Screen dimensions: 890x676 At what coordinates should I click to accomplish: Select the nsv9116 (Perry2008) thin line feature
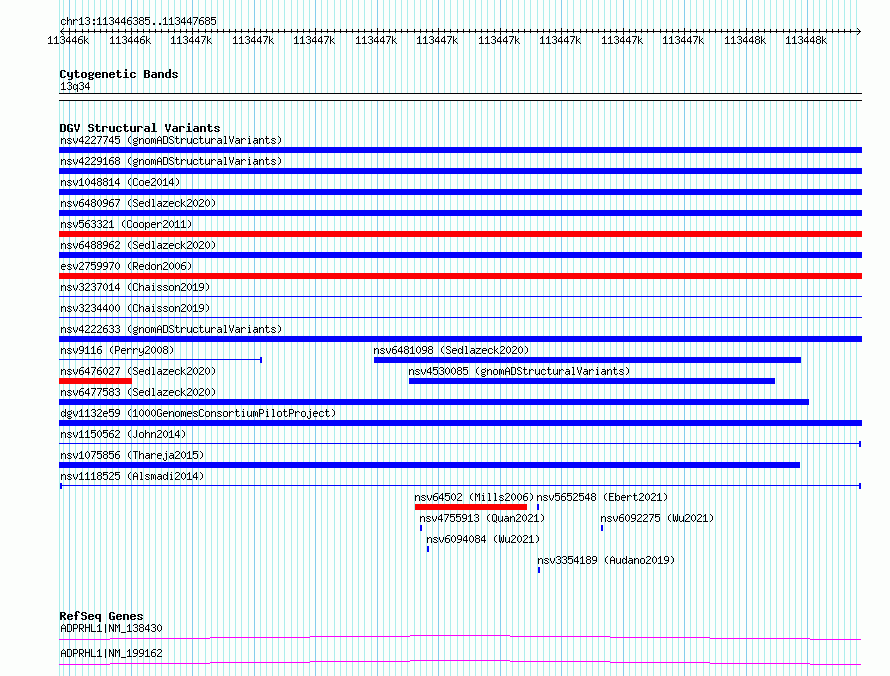(x=160, y=359)
